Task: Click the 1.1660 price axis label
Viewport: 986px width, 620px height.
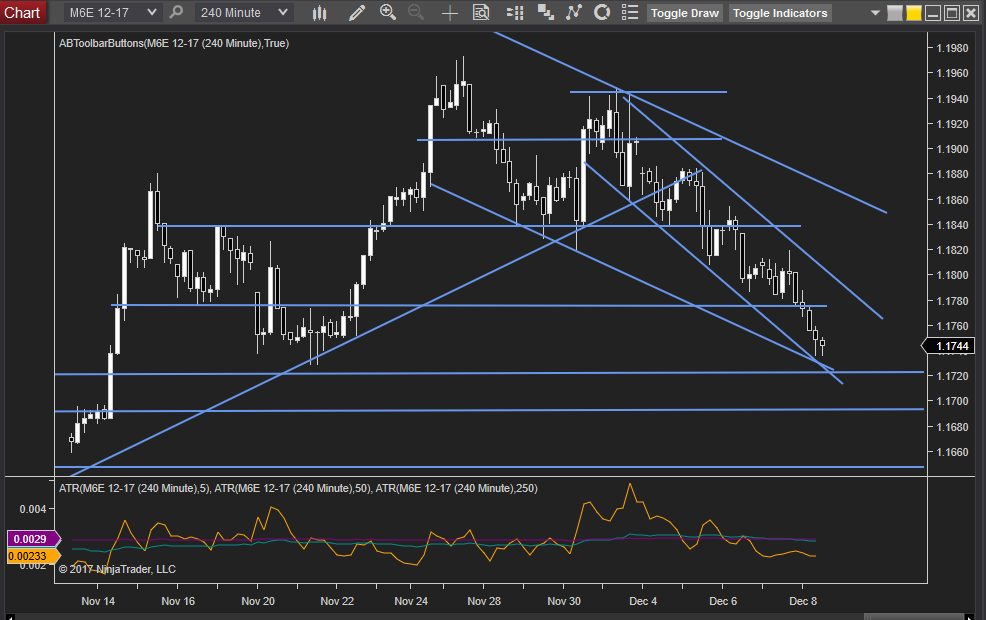Action: click(952, 452)
